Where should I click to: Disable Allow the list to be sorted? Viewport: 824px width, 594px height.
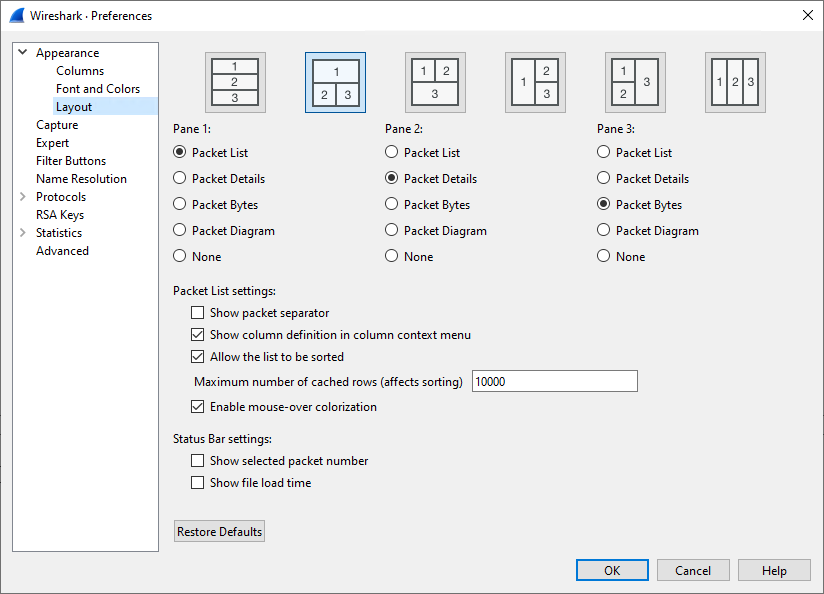(197, 356)
